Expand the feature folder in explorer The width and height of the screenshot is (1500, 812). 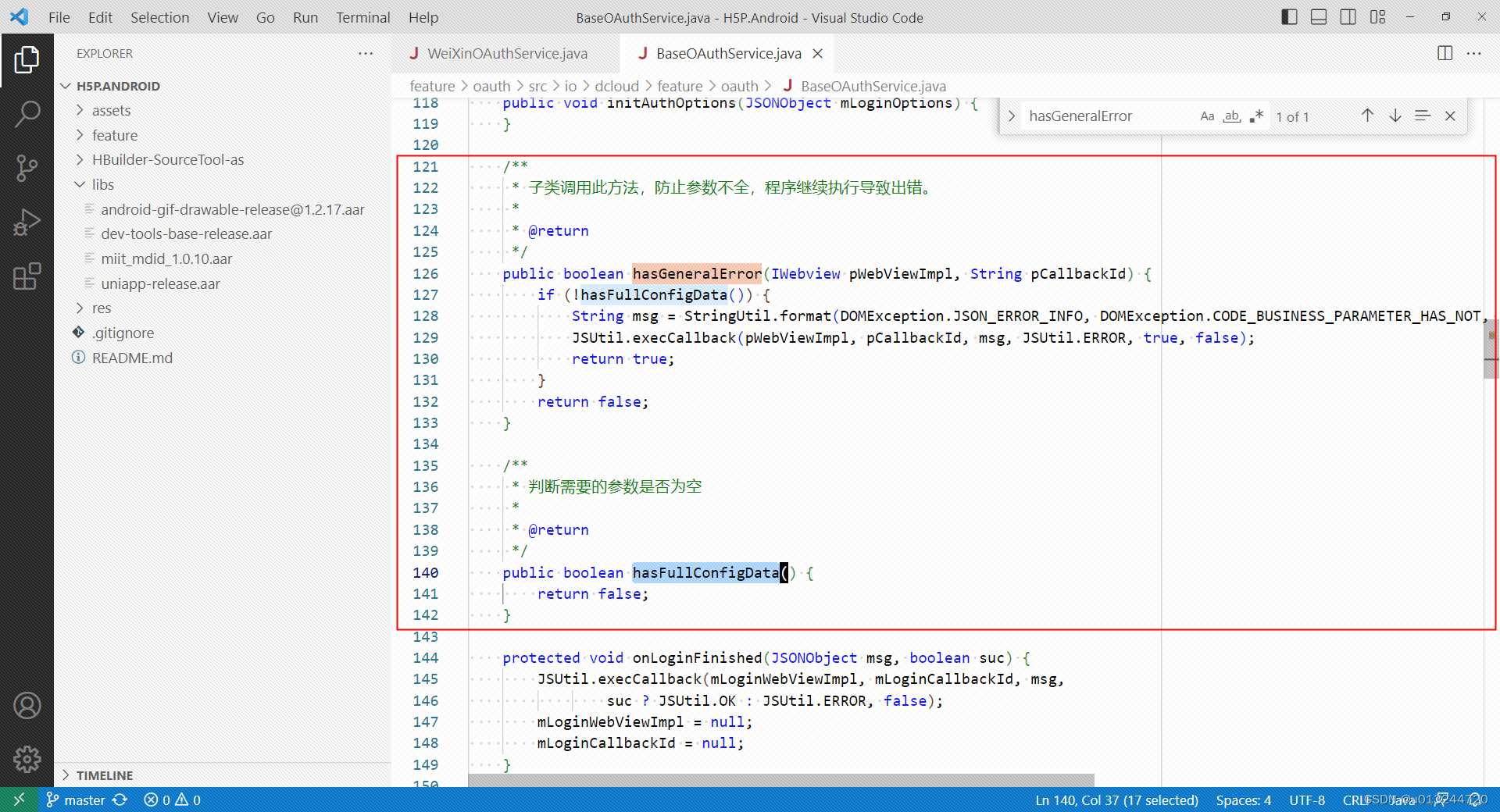(x=223, y=135)
